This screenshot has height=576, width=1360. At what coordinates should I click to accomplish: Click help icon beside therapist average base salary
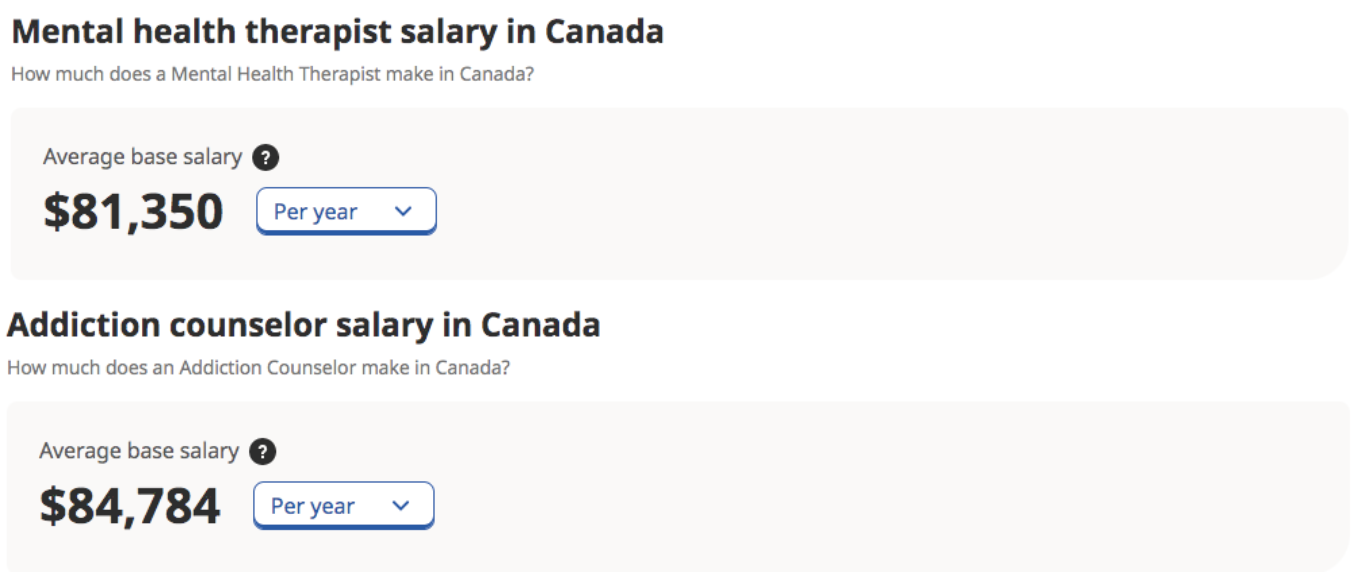click(266, 158)
